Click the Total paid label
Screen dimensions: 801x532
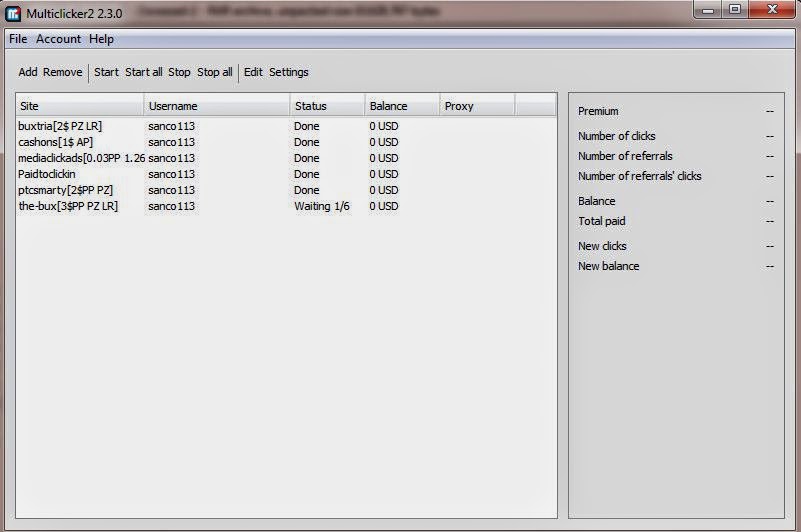click(x=602, y=221)
